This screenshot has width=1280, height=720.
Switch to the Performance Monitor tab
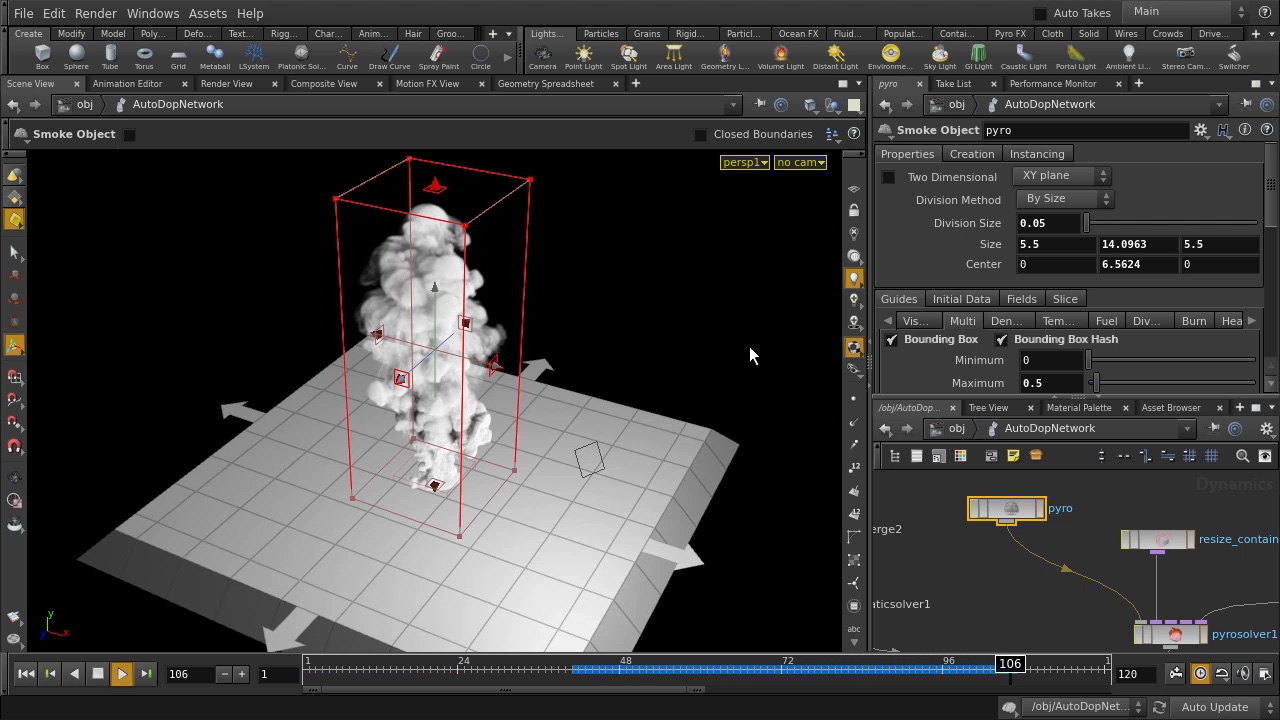(x=1053, y=84)
